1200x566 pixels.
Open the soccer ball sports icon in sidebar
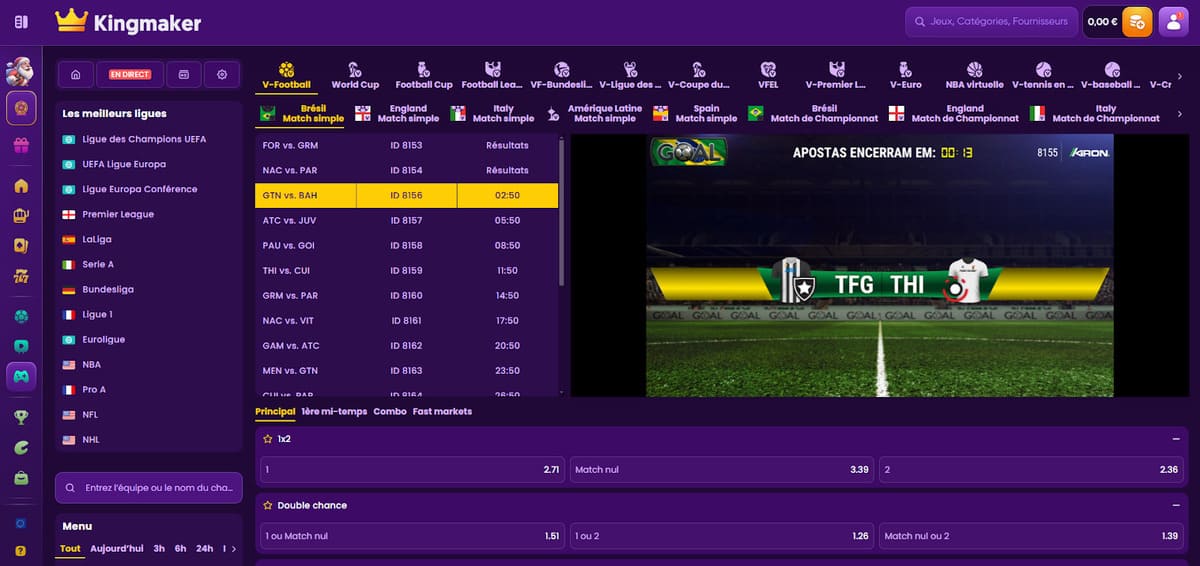(21, 316)
